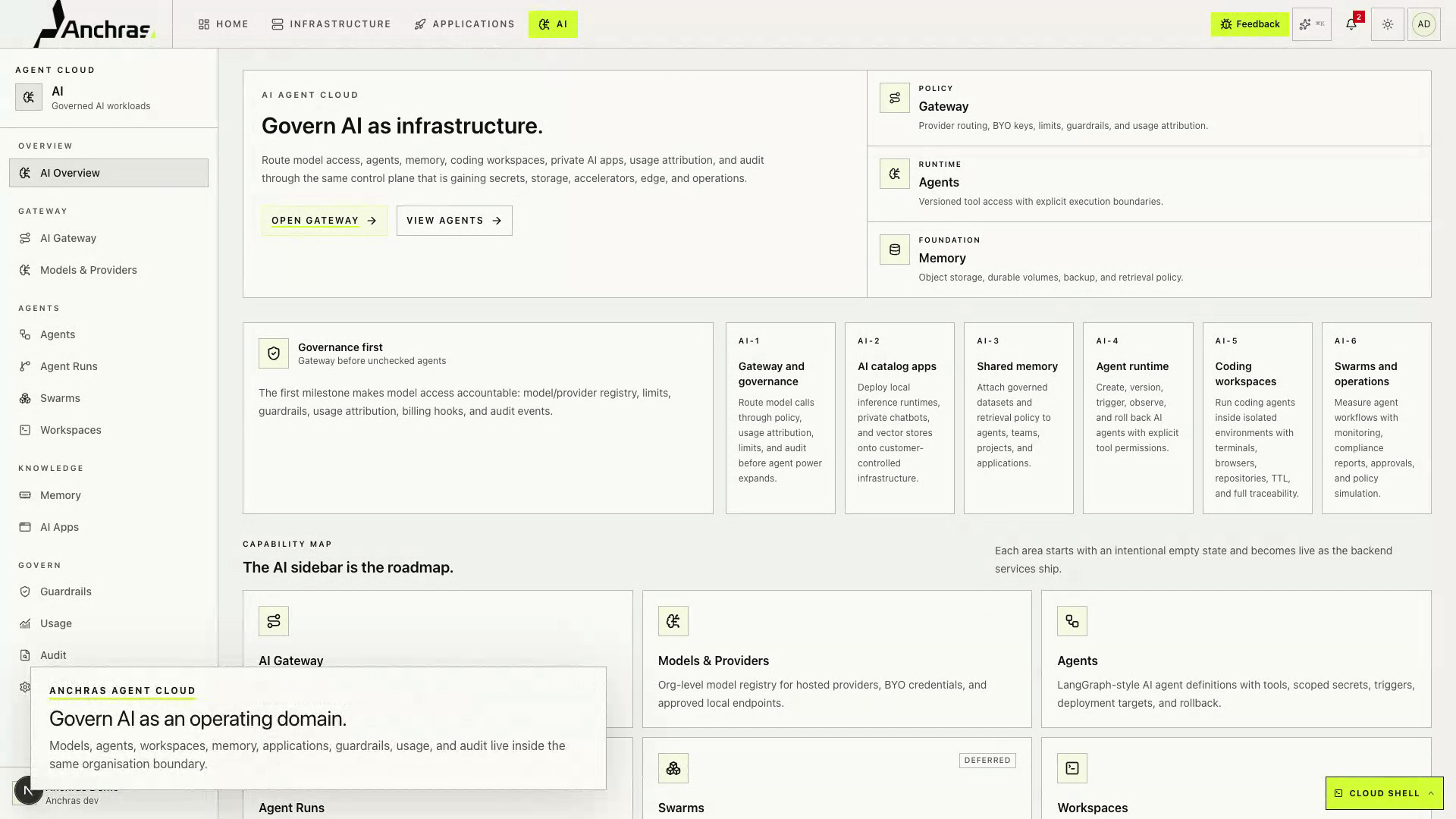Open the Applications top navigation item
The image size is (1456, 819).
point(465,24)
